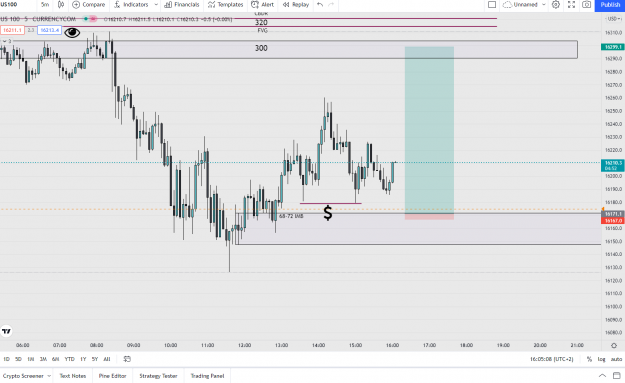Change the 5m timeframe interval
Screen dimensions: 625x383
(x=45, y=5)
